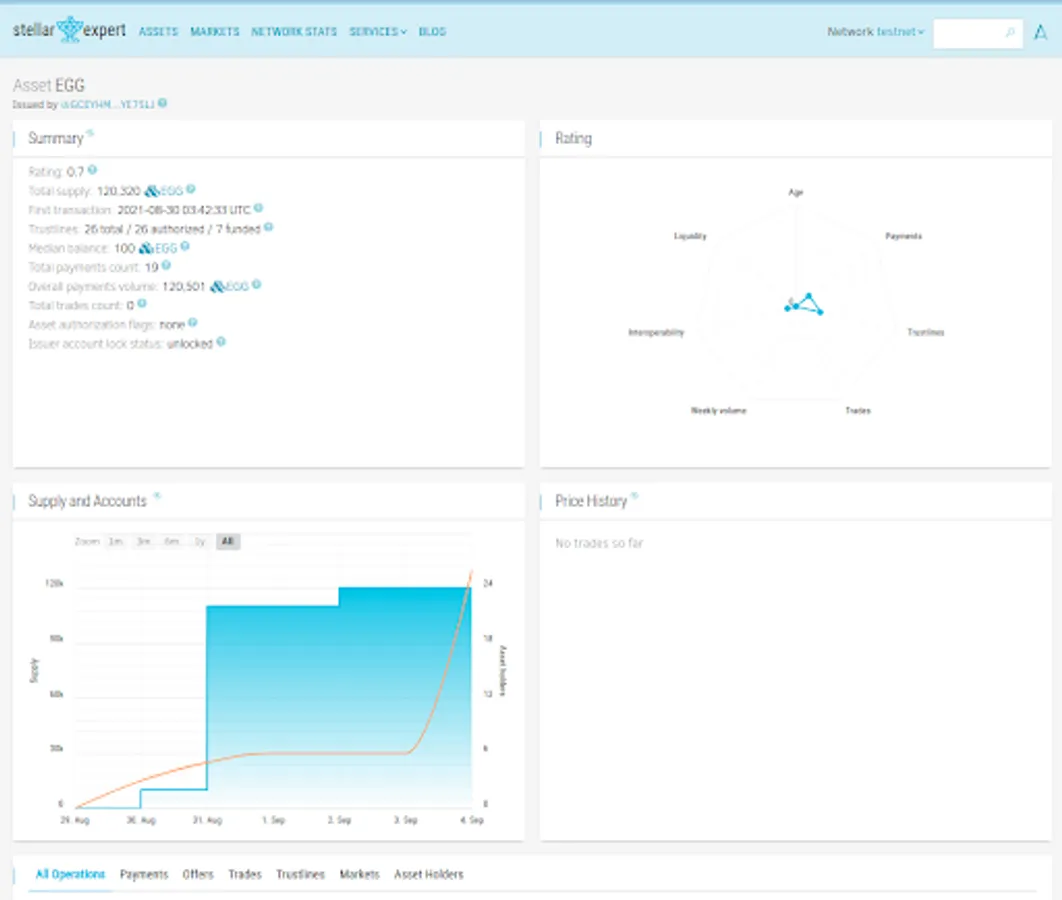Click the info icon in the Trustlines row
Screen dimensions: 1062x900
coord(269,228)
